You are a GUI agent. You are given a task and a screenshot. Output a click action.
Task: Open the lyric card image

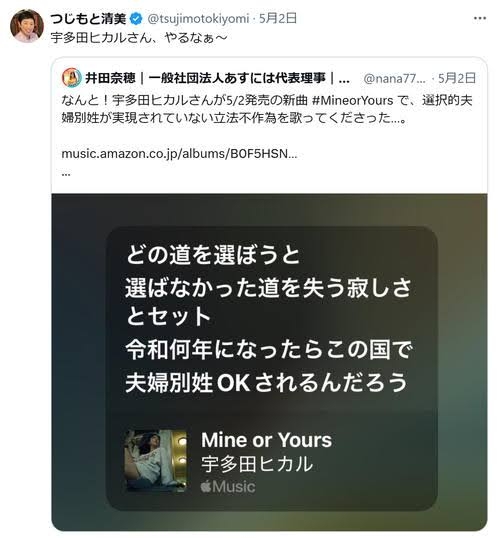[x=269, y=362]
